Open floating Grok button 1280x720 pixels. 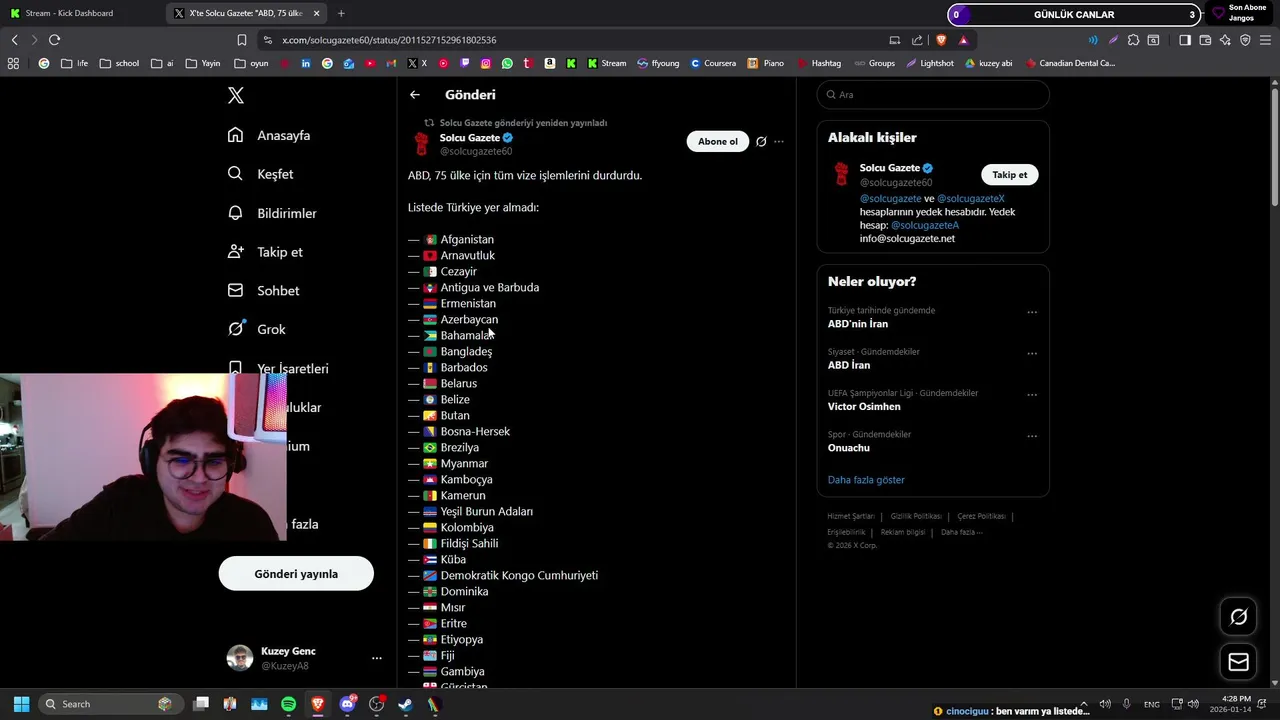coord(1238,617)
